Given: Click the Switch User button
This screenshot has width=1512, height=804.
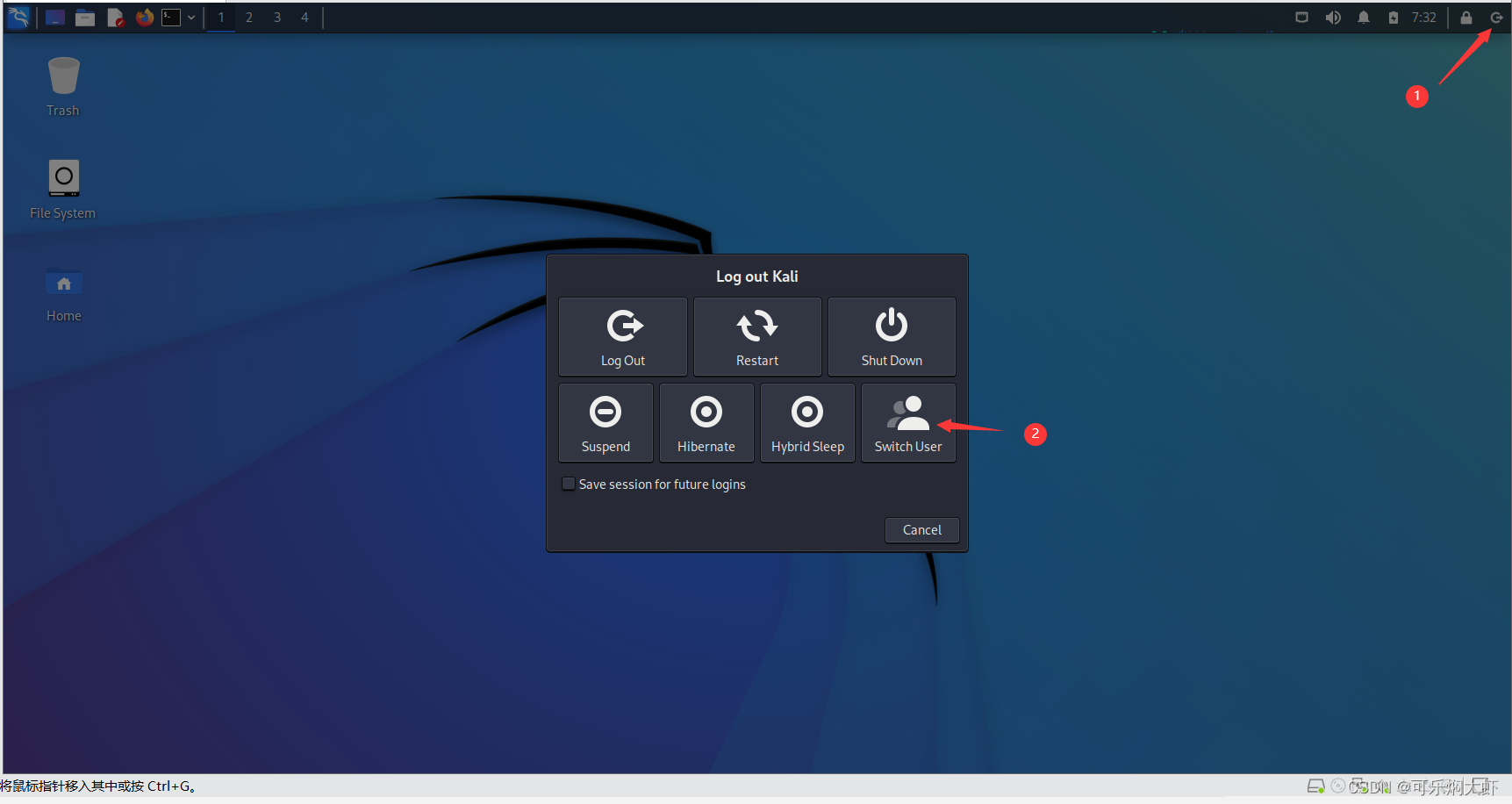Looking at the screenshot, I should [908, 423].
